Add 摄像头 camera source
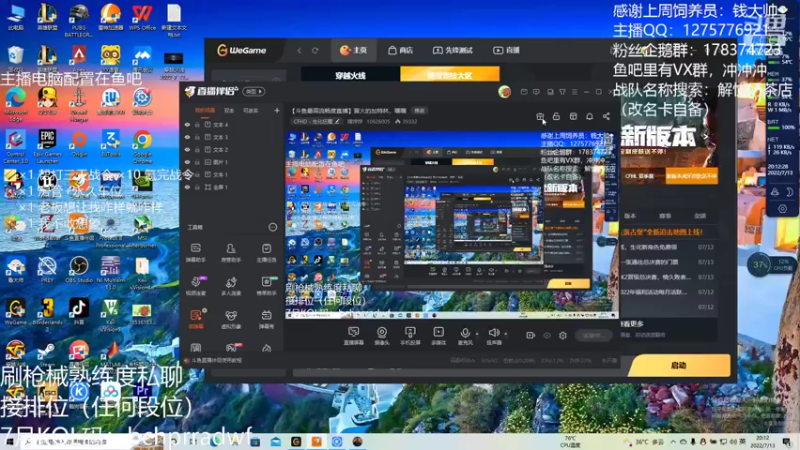800x450 pixels. click(x=382, y=336)
